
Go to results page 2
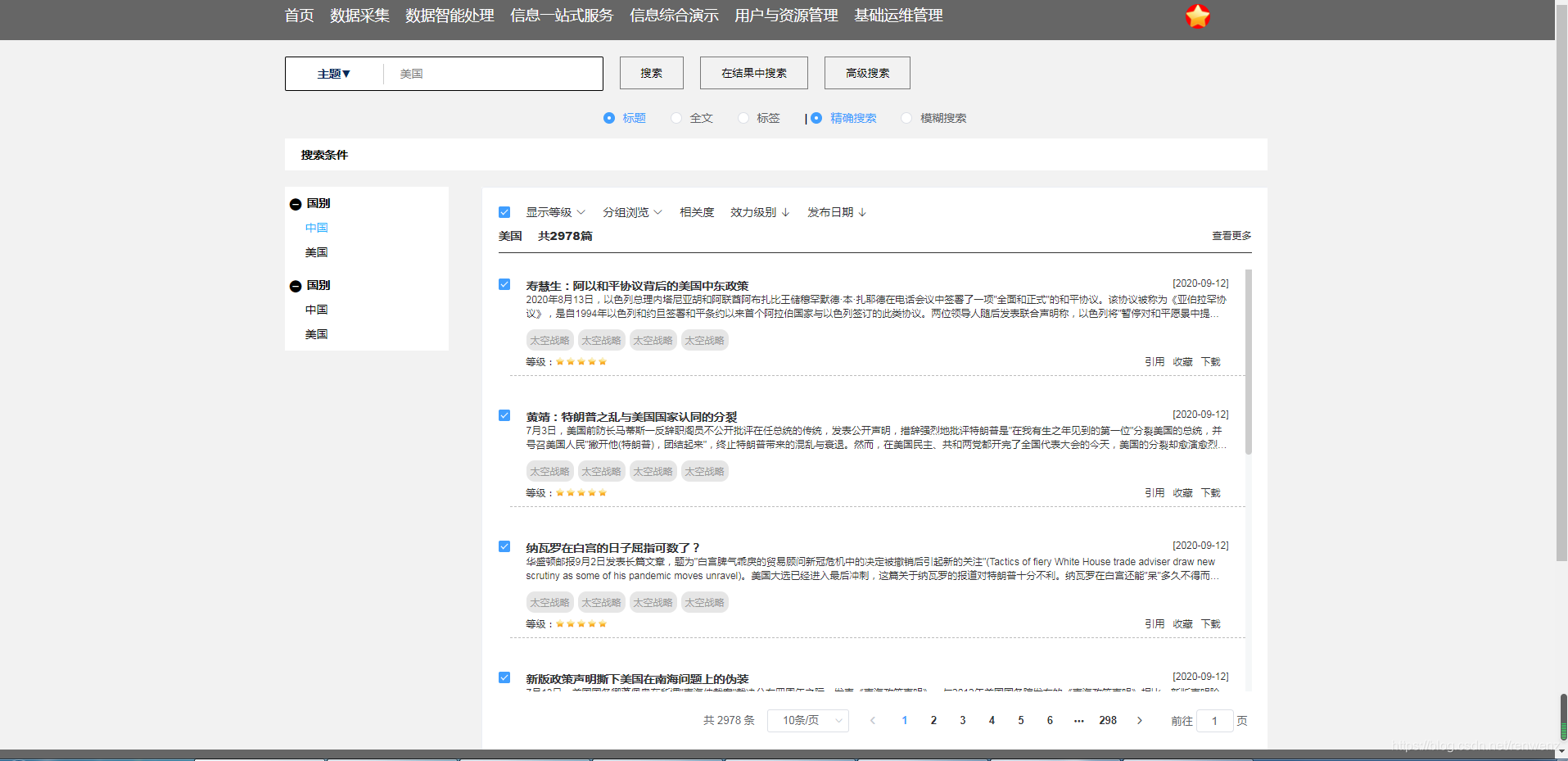click(933, 721)
